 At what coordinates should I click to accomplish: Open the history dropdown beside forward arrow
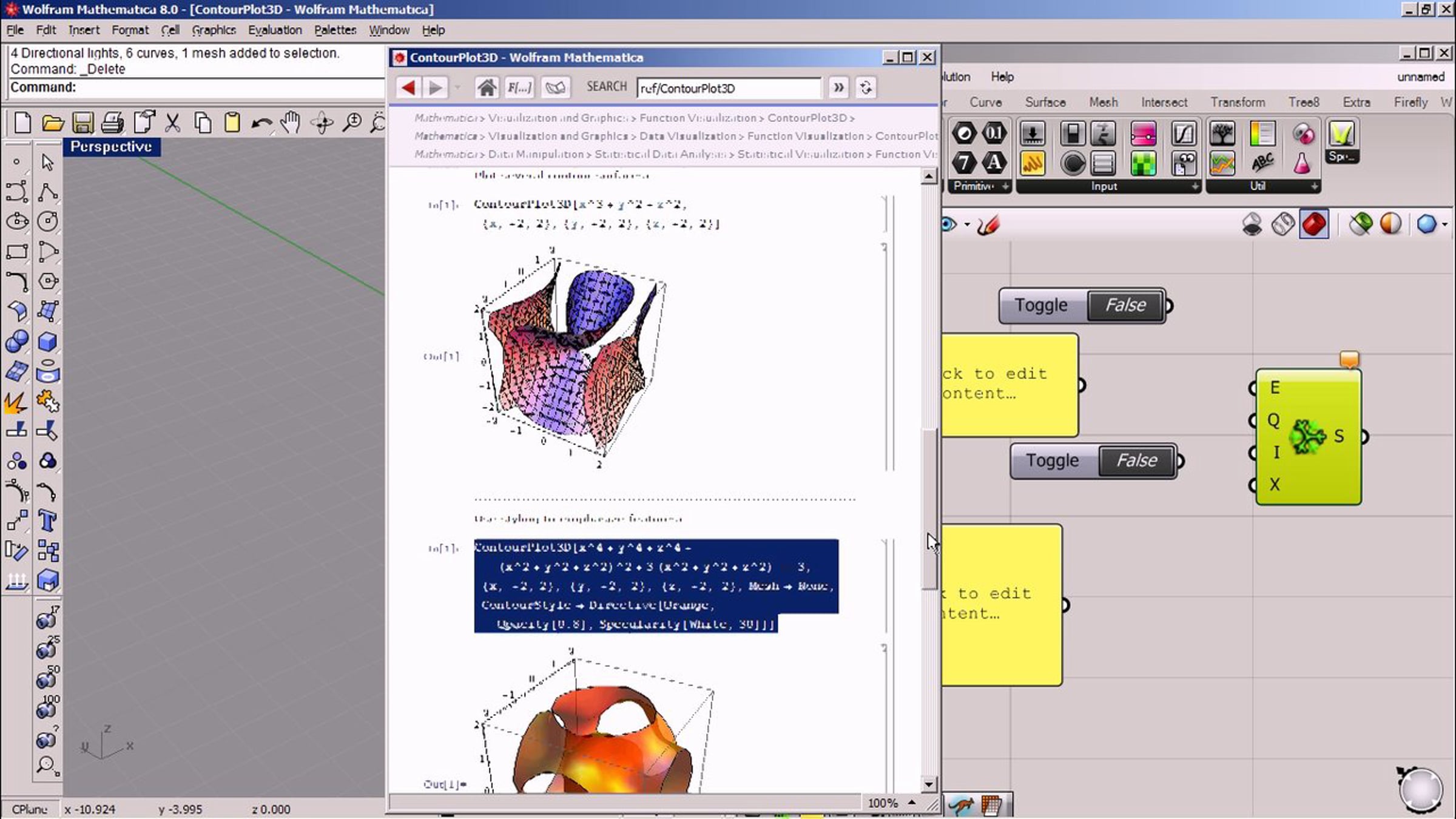pyautogui.click(x=457, y=88)
